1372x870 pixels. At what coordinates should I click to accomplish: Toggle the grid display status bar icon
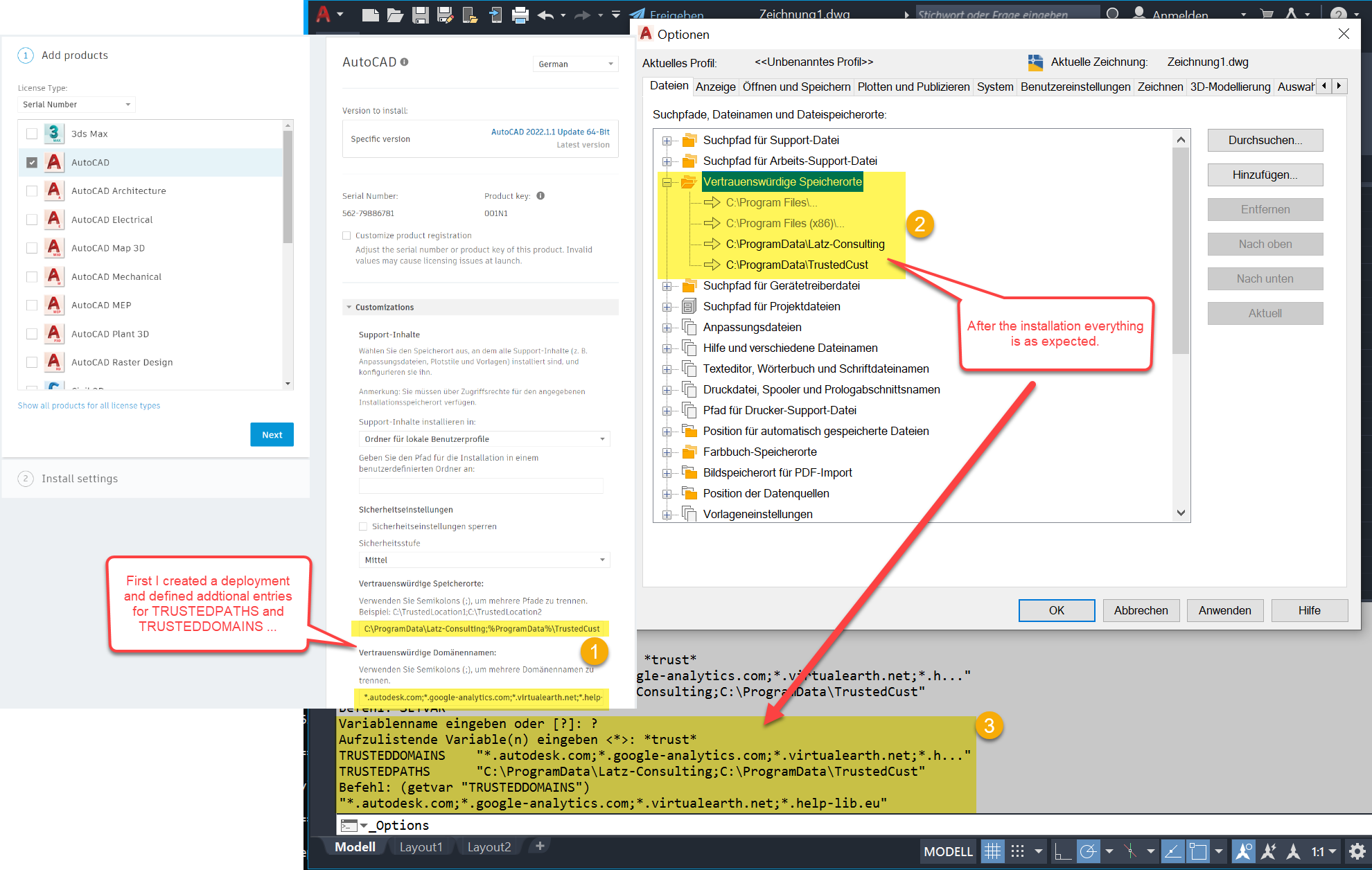click(992, 851)
